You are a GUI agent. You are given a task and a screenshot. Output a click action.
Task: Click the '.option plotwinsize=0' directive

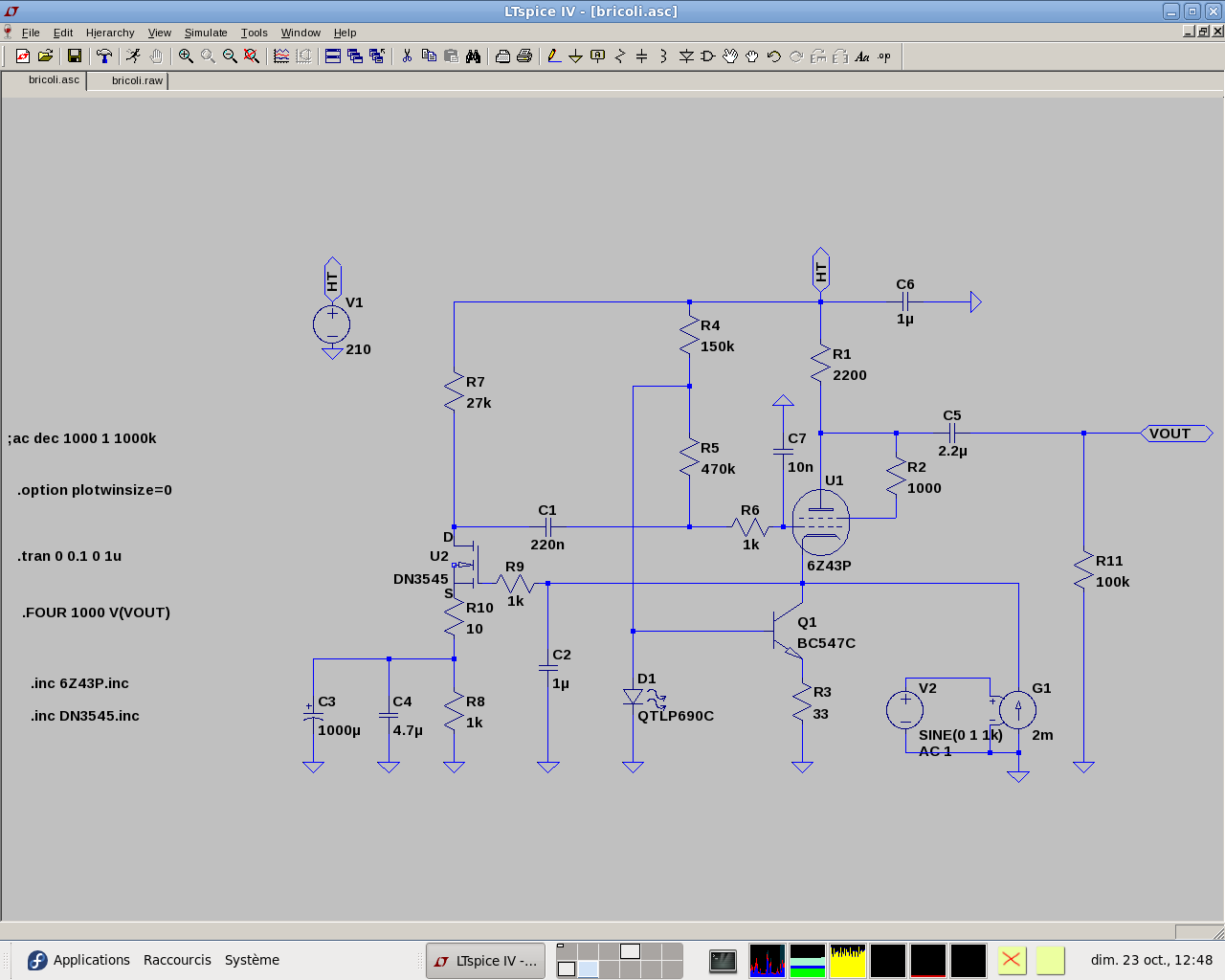(94, 490)
